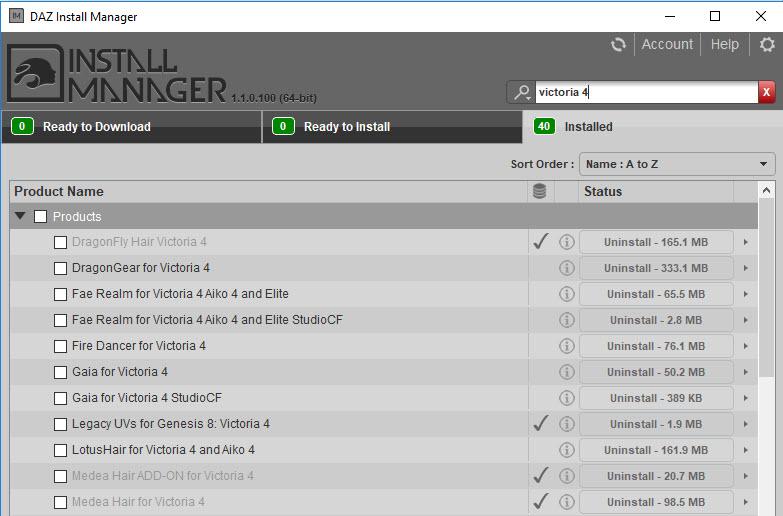Open the Help menu
Viewport: 783px width, 516px height.
725,44
